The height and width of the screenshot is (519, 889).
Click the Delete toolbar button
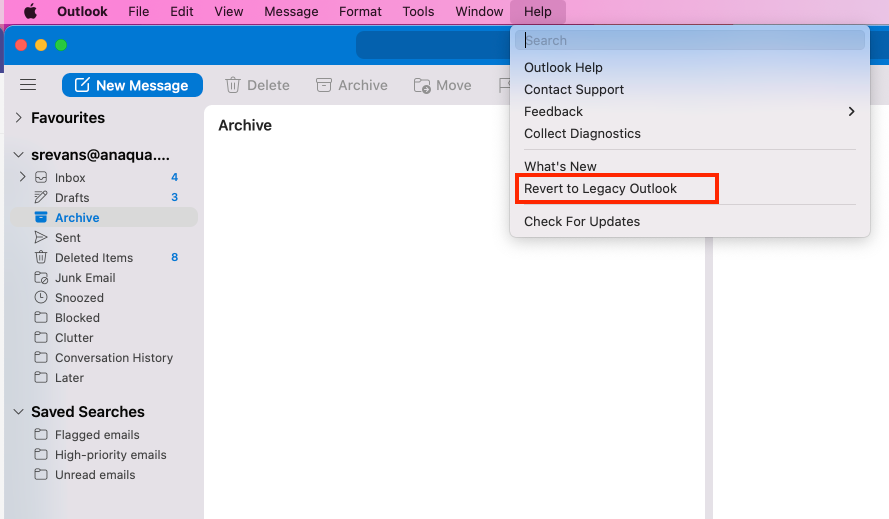[257, 85]
